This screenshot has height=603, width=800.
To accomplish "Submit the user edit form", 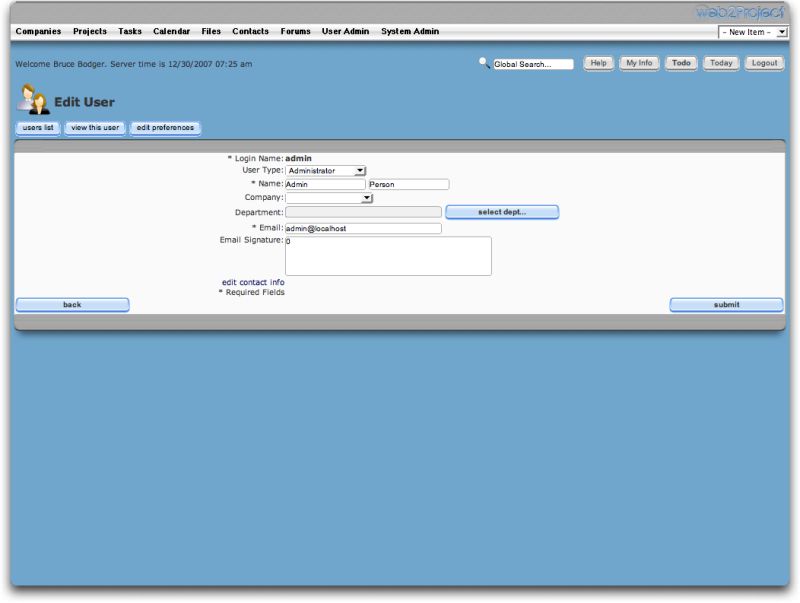I will [x=727, y=304].
